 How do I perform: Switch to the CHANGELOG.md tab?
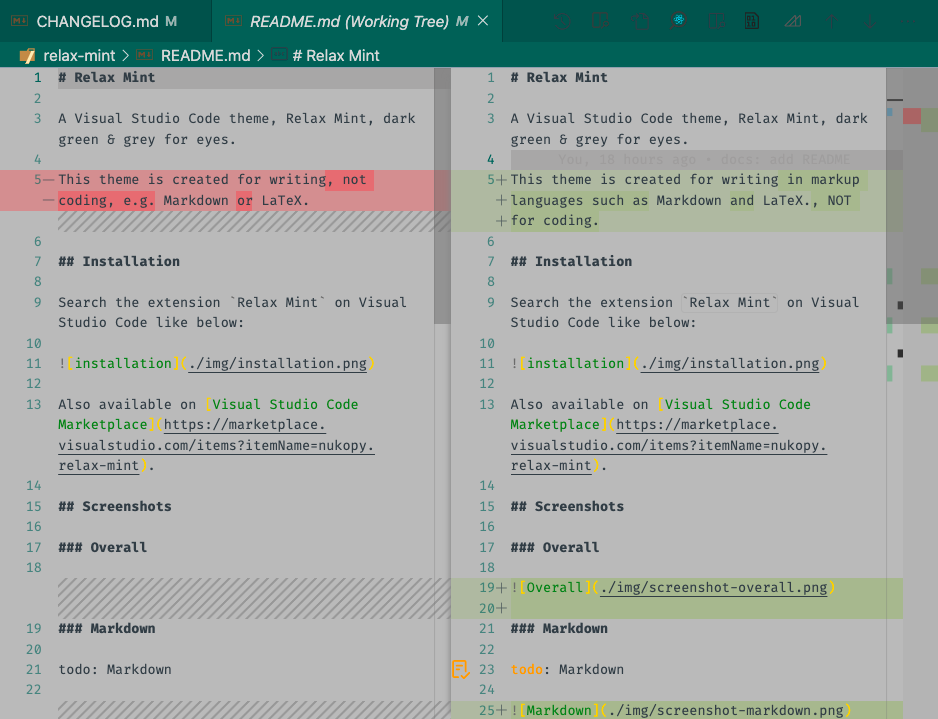click(105, 22)
